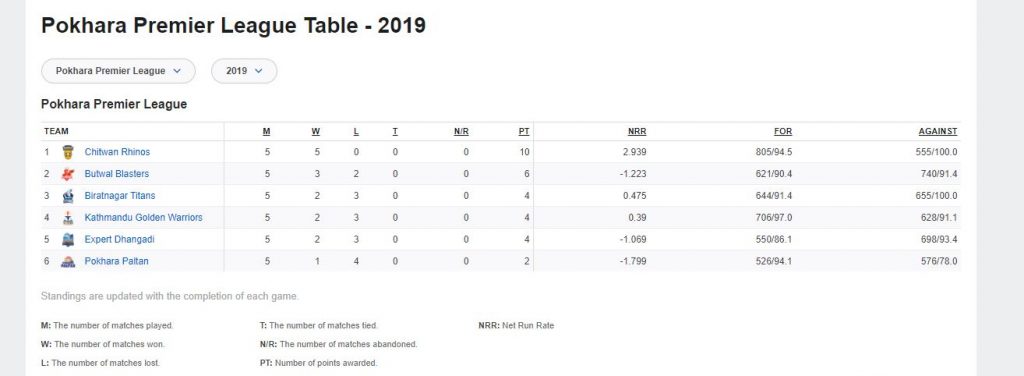Open the Butwal Blasters team link
Viewport: 1024px width, 376px height.
coord(117,174)
